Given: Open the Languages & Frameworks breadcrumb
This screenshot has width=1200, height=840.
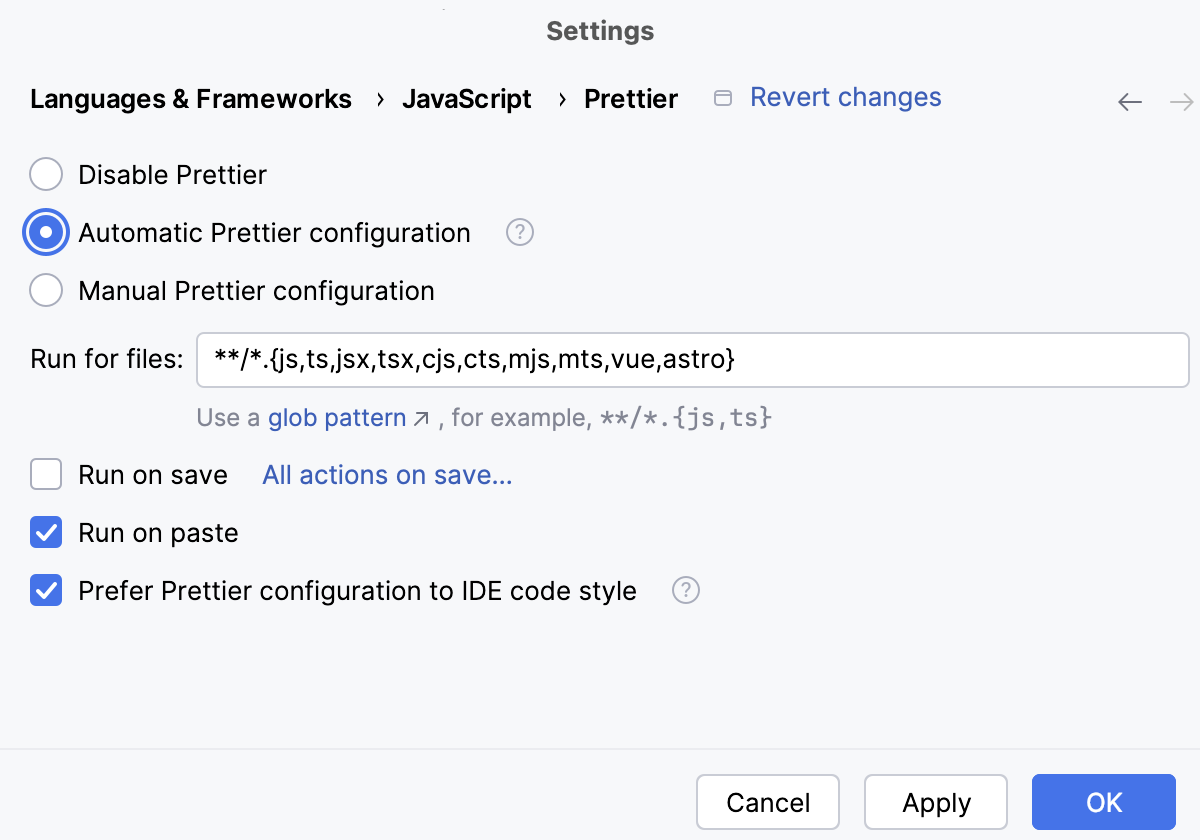Looking at the screenshot, I should (191, 99).
